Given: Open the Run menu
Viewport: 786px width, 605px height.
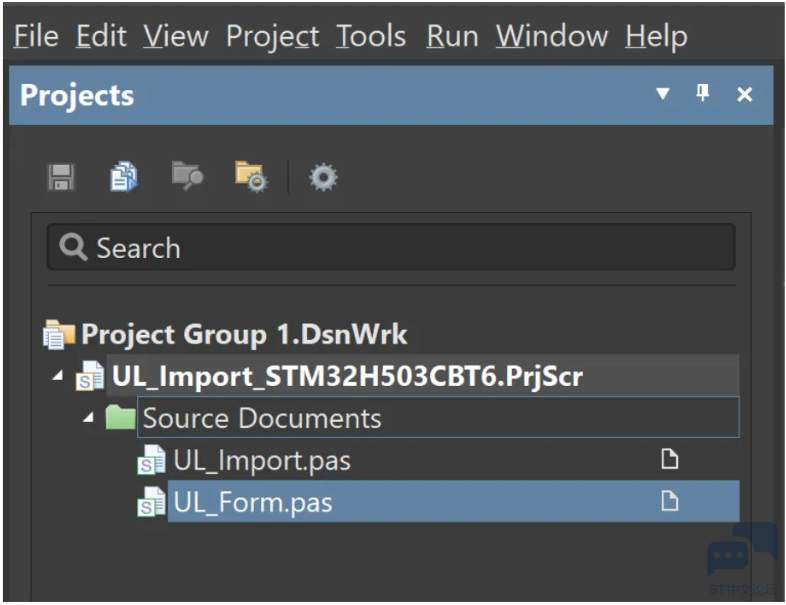Looking at the screenshot, I should (452, 36).
